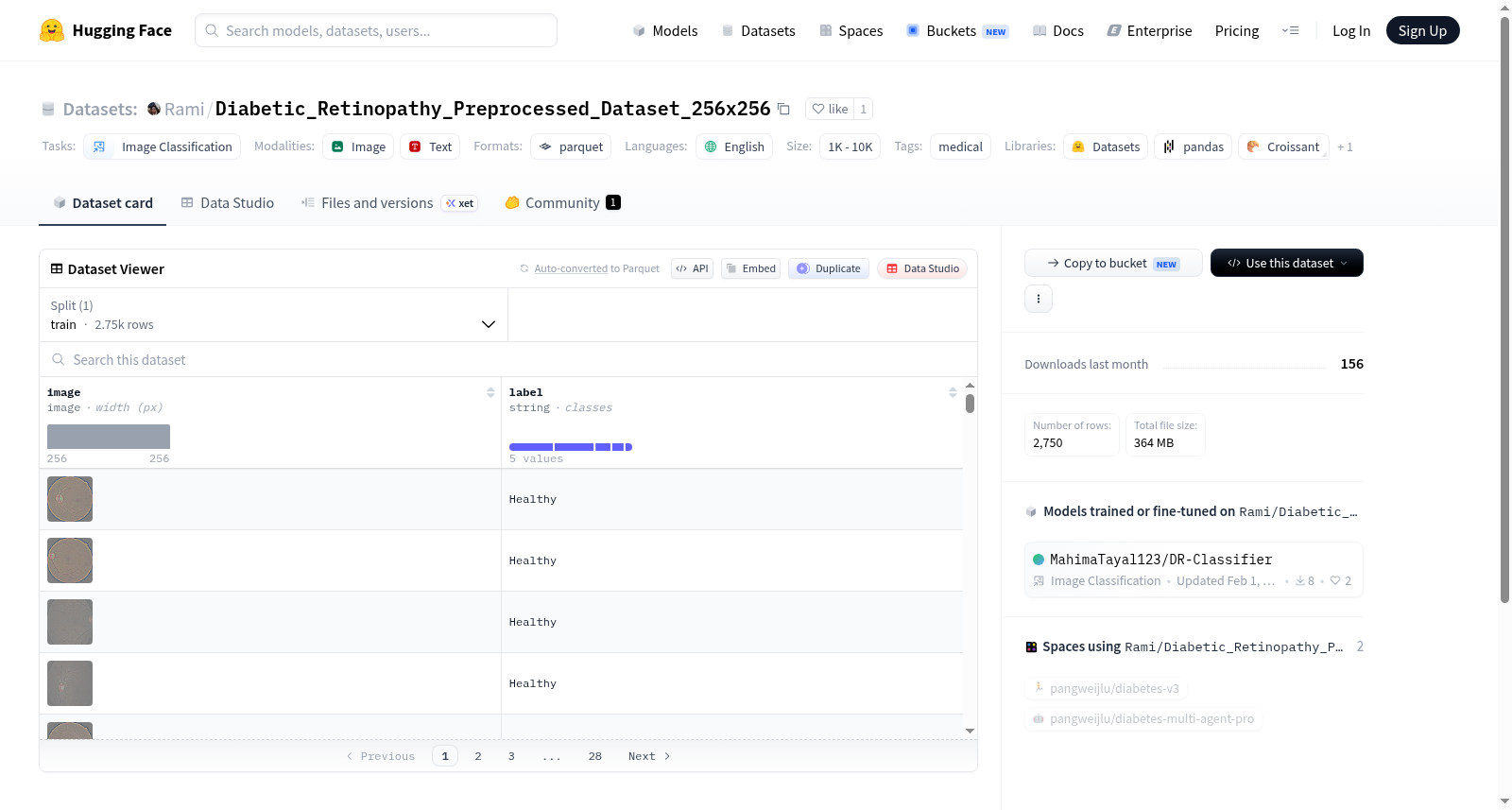This screenshot has height=810, width=1512.
Task: Click the pandas library tag
Action: tap(1193, 146)
